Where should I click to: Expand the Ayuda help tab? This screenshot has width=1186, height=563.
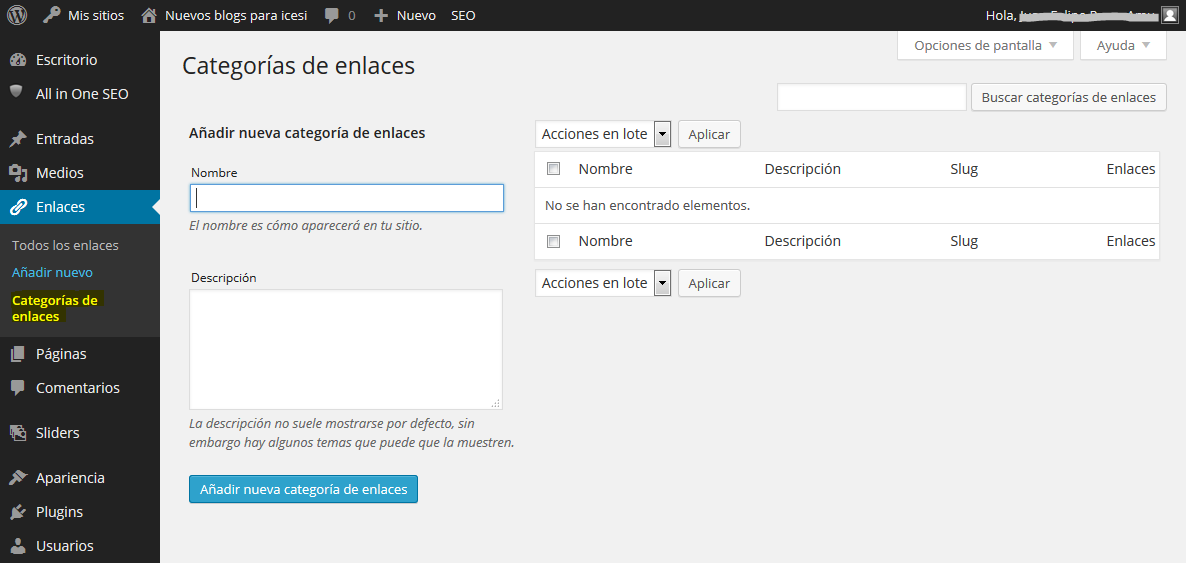pos(1123,45)
